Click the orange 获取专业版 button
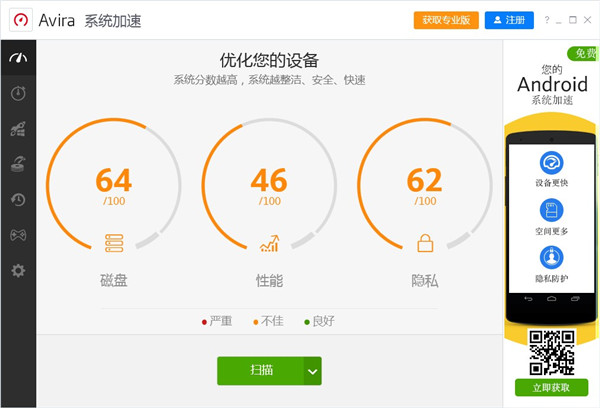The height and width of the screenshot is (408, 600). pyautogui.click(x=445, y=20)
